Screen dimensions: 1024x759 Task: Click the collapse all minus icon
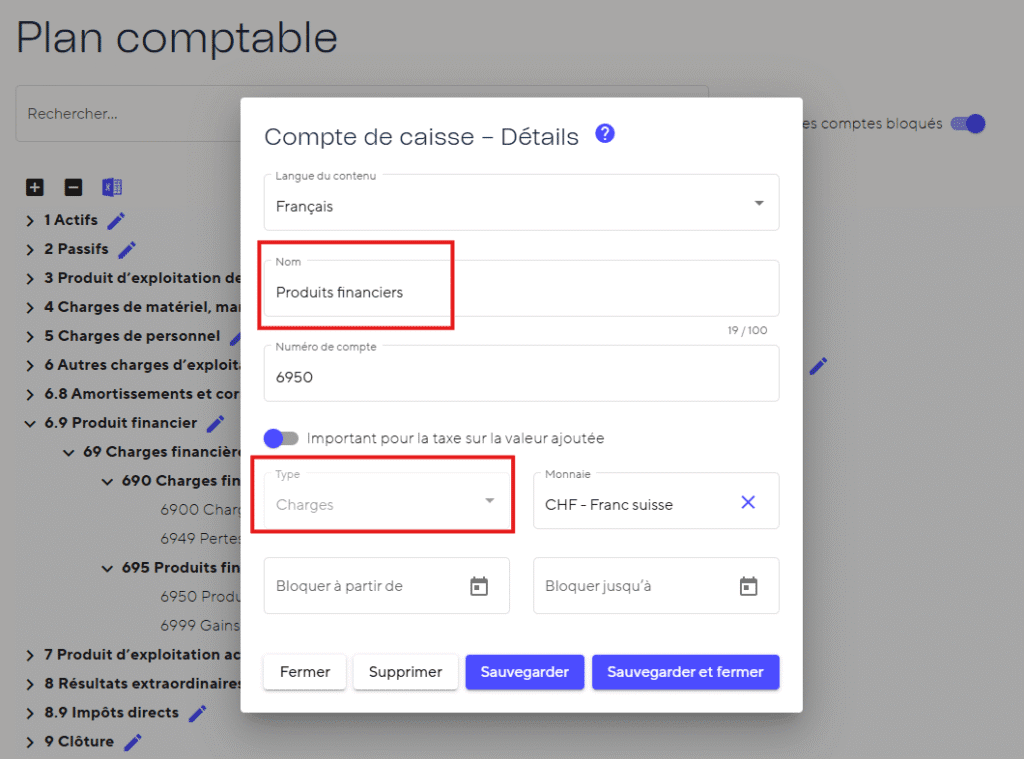pos(73,187)
